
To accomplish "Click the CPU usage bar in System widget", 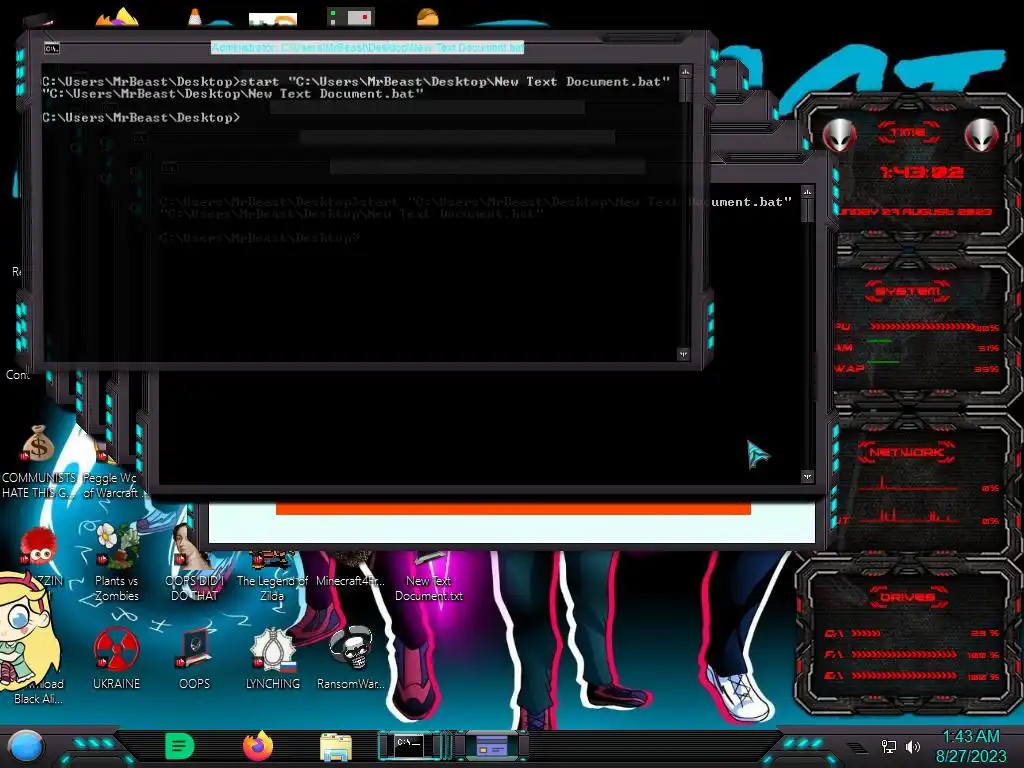I will click(923, 327).
